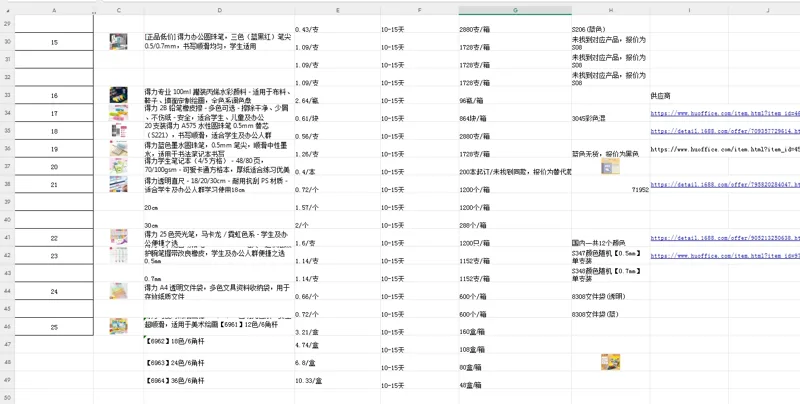Select the plain URL cell in row 36
Image resolution: width=800 pixels, height=404 pixels.
[x=725, y=149]
